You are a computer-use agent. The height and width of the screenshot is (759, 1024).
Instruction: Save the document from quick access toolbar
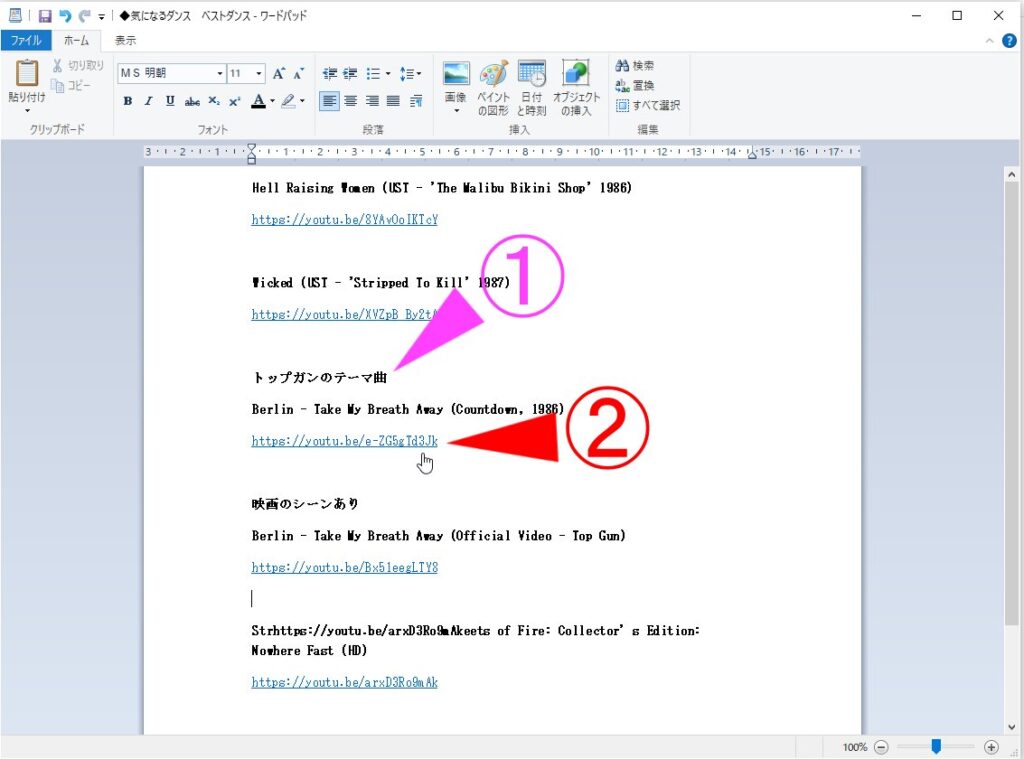point(44,16)
